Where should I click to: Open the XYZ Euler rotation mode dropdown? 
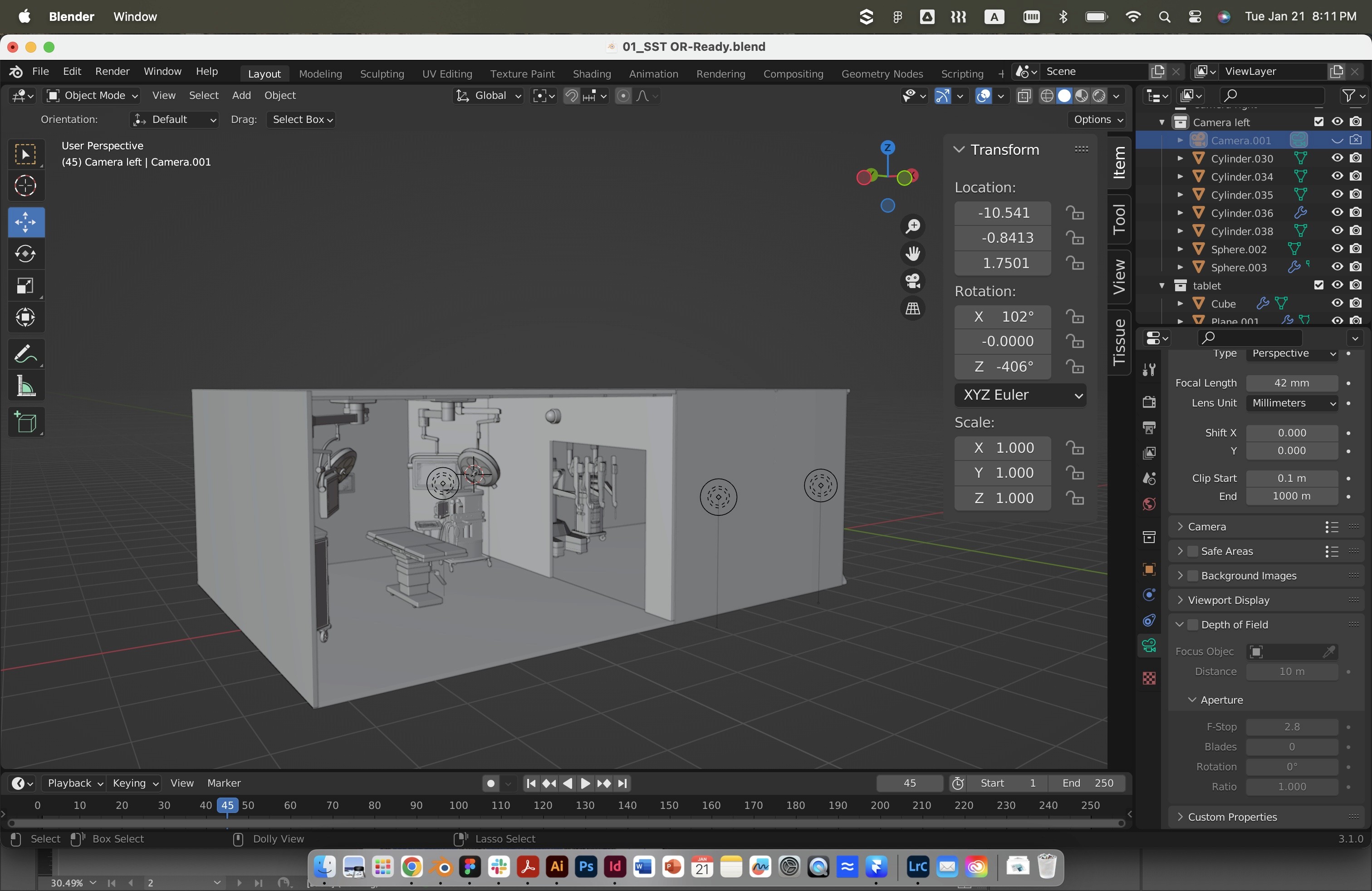click(1020, 395)
